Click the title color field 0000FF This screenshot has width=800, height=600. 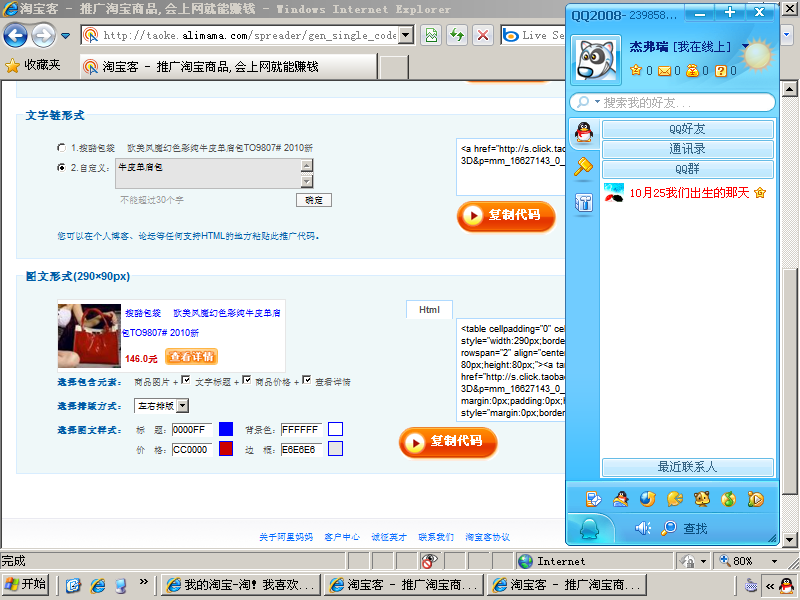coord(192,430)
